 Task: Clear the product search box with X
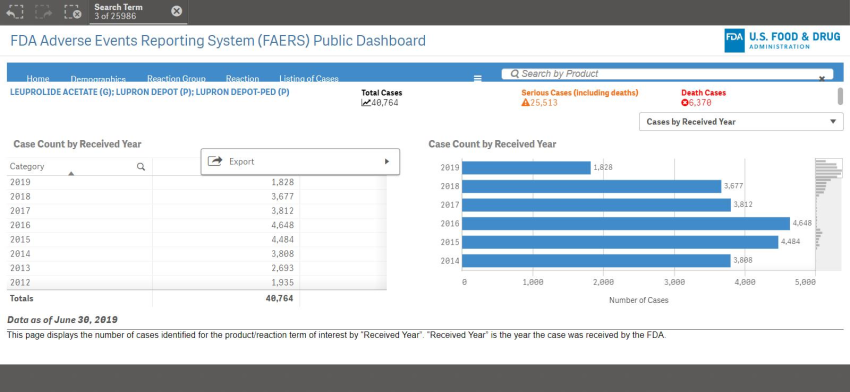[822, 79]
